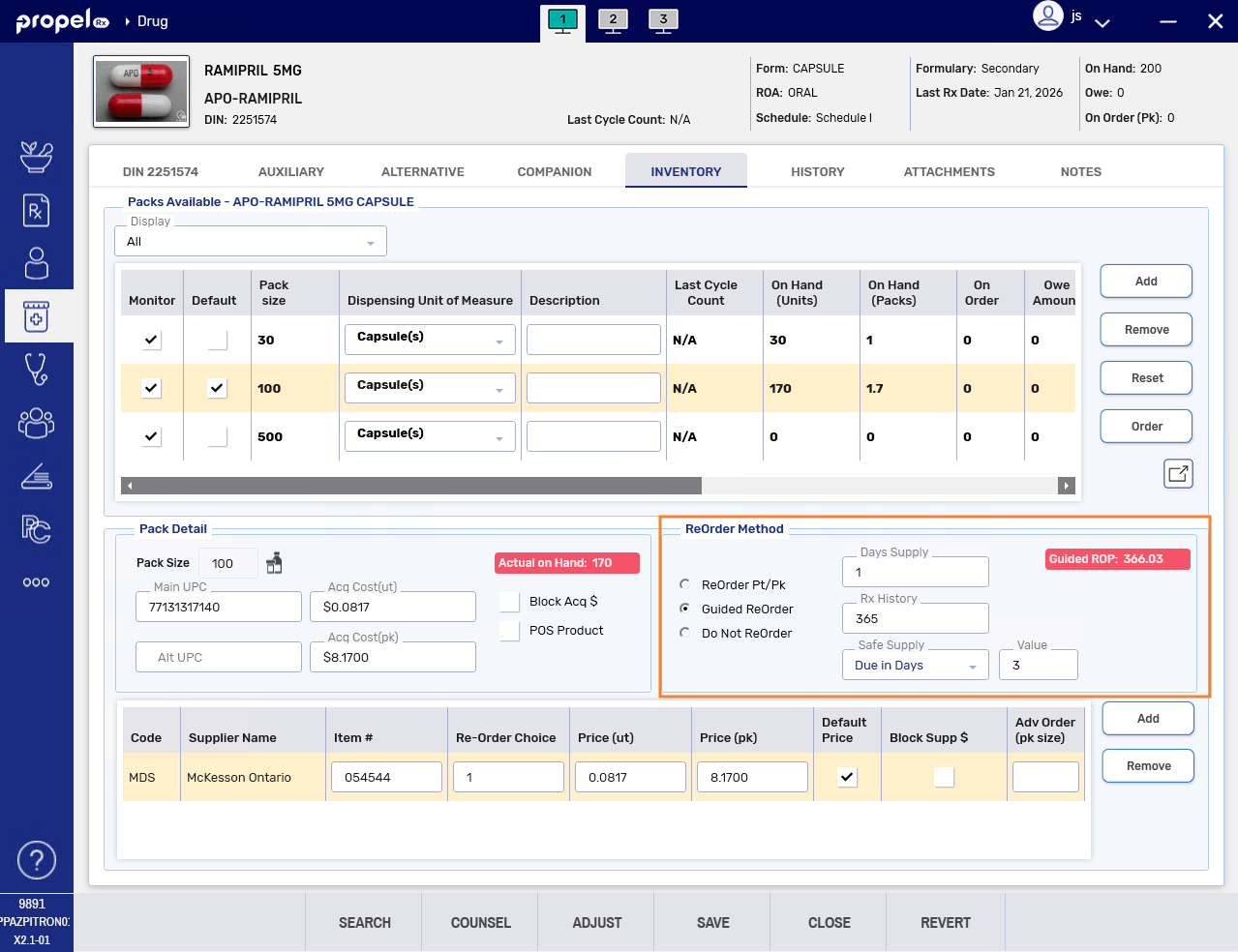Click the mortar and pestle sidebar icon
Viewport: 1238px width, 952px height.
tap(36, 157)
